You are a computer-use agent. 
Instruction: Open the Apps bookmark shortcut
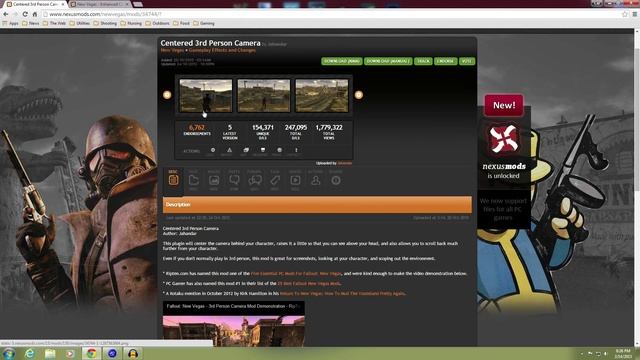click(x=11, y=23)
